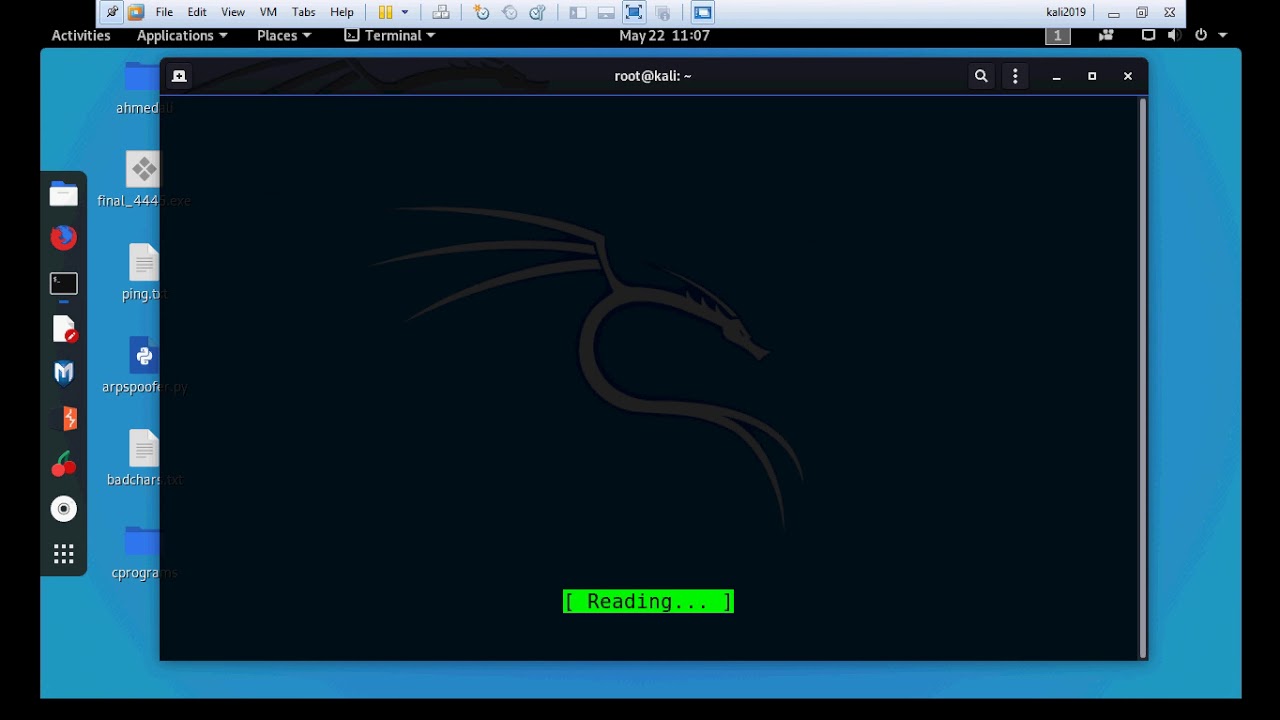1280x720 pixels.
Task: Open the VMware Help menu
Action: click(342, 12)
